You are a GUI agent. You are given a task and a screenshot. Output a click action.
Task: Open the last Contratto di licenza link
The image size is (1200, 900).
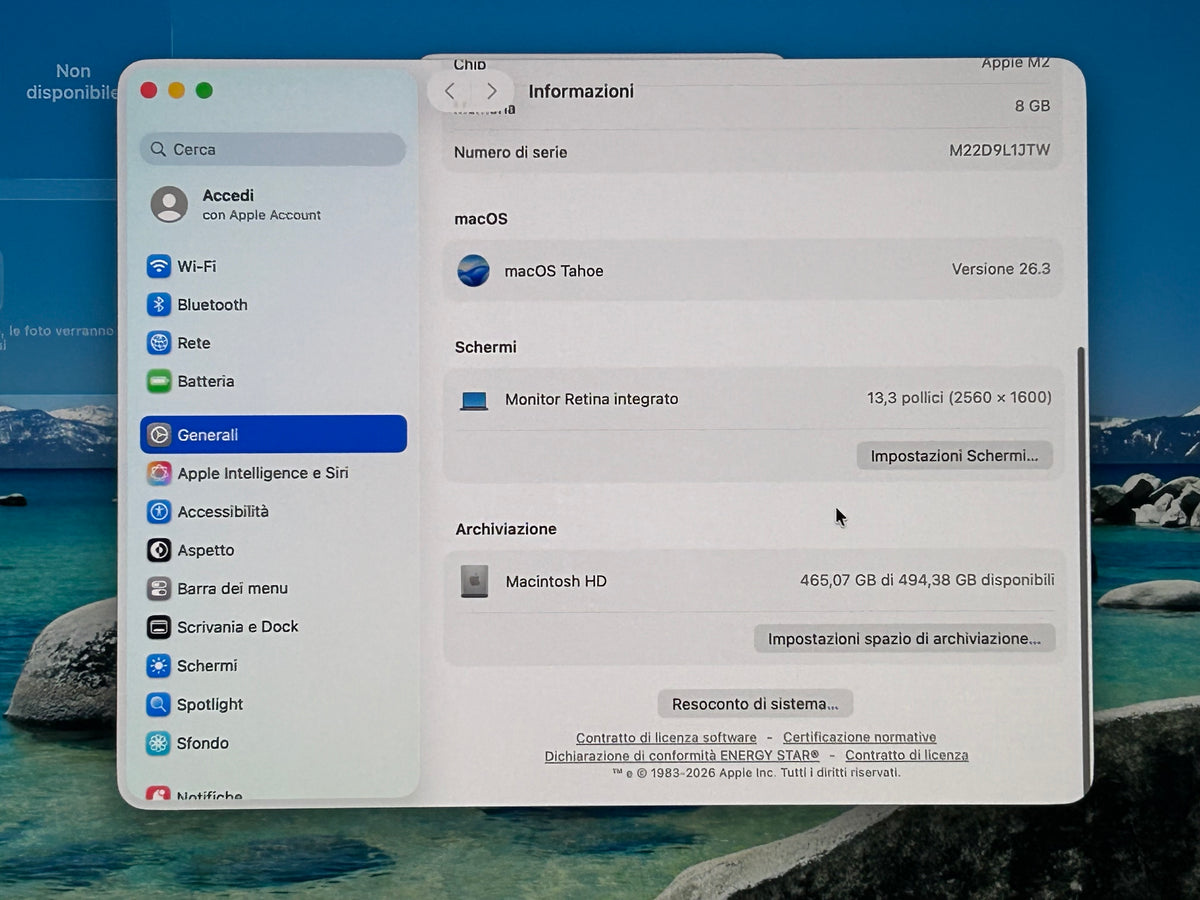907,755
